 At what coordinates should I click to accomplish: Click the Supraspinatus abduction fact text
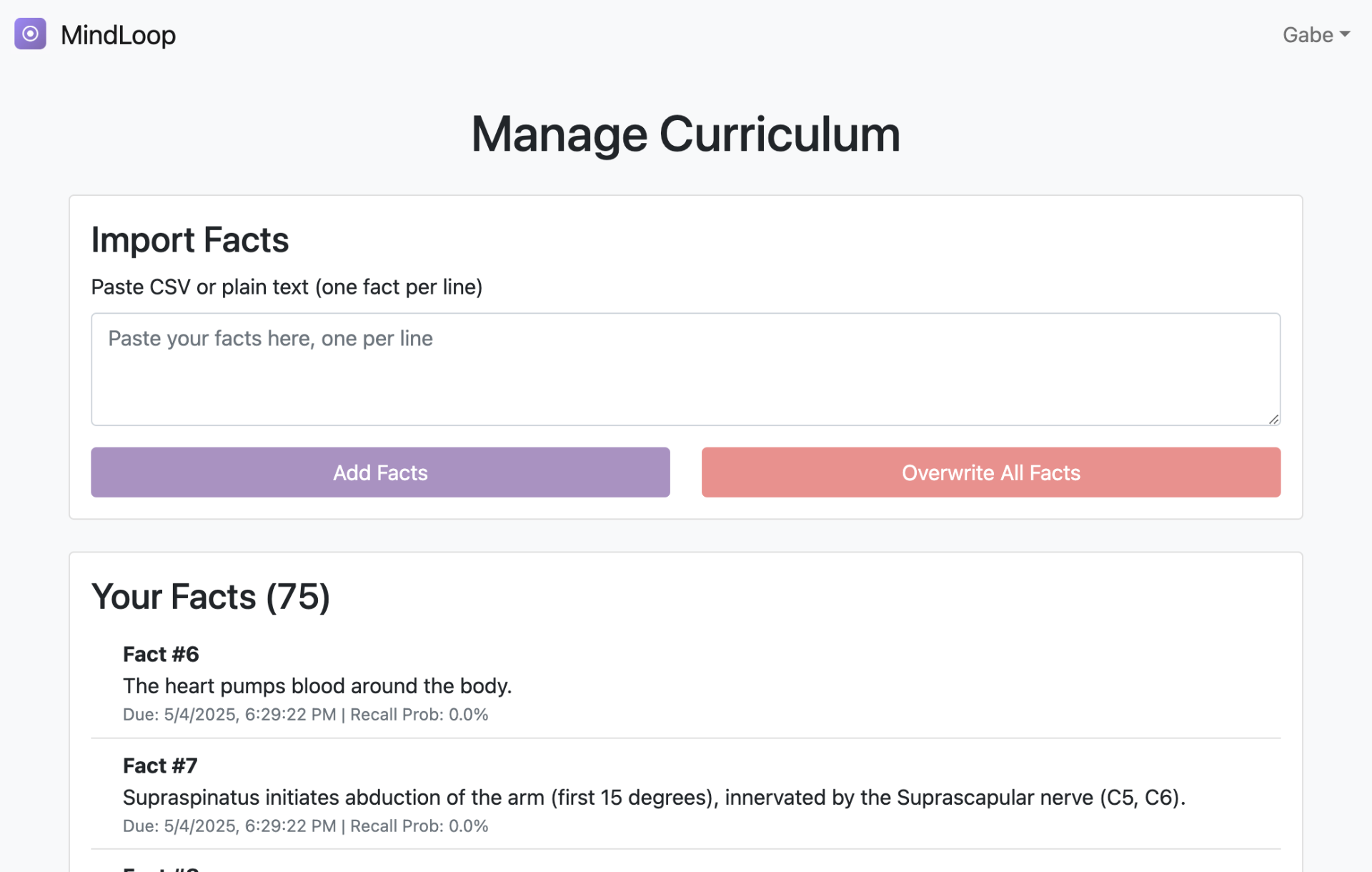click(x=654, y=797)
